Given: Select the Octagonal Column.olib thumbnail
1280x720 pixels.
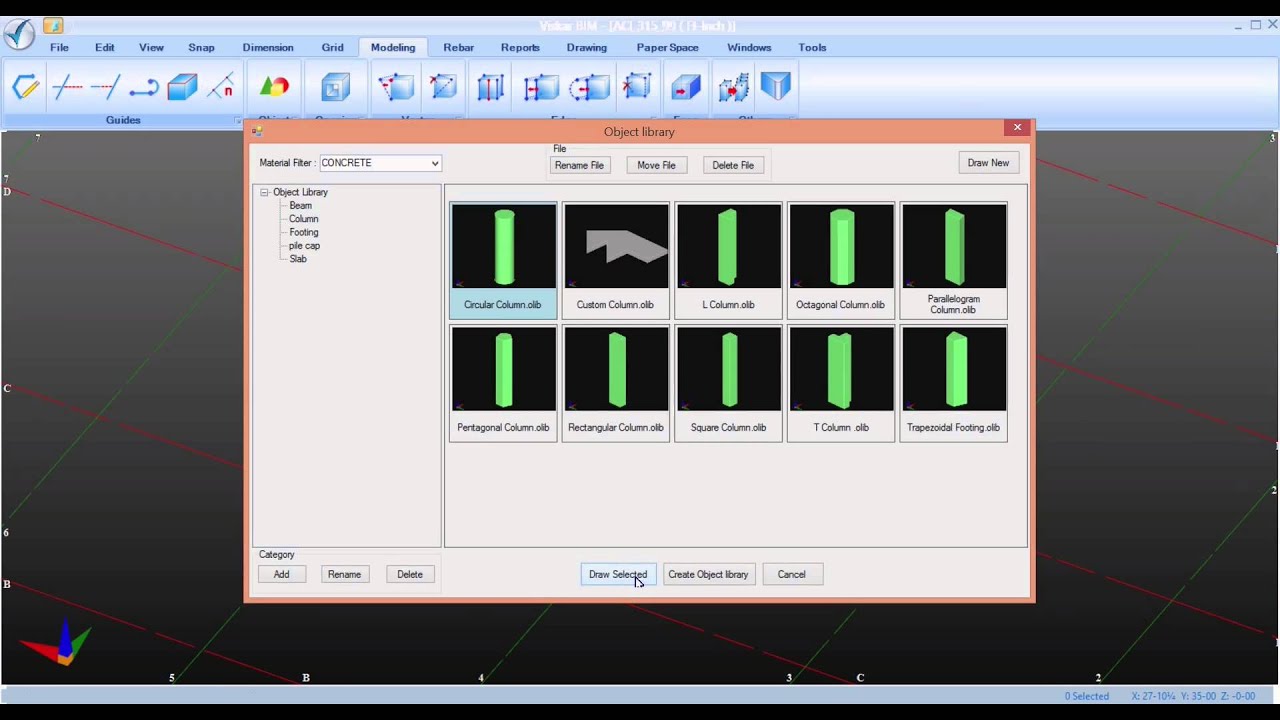Looking at the screenshot, I should pos(841,259).
